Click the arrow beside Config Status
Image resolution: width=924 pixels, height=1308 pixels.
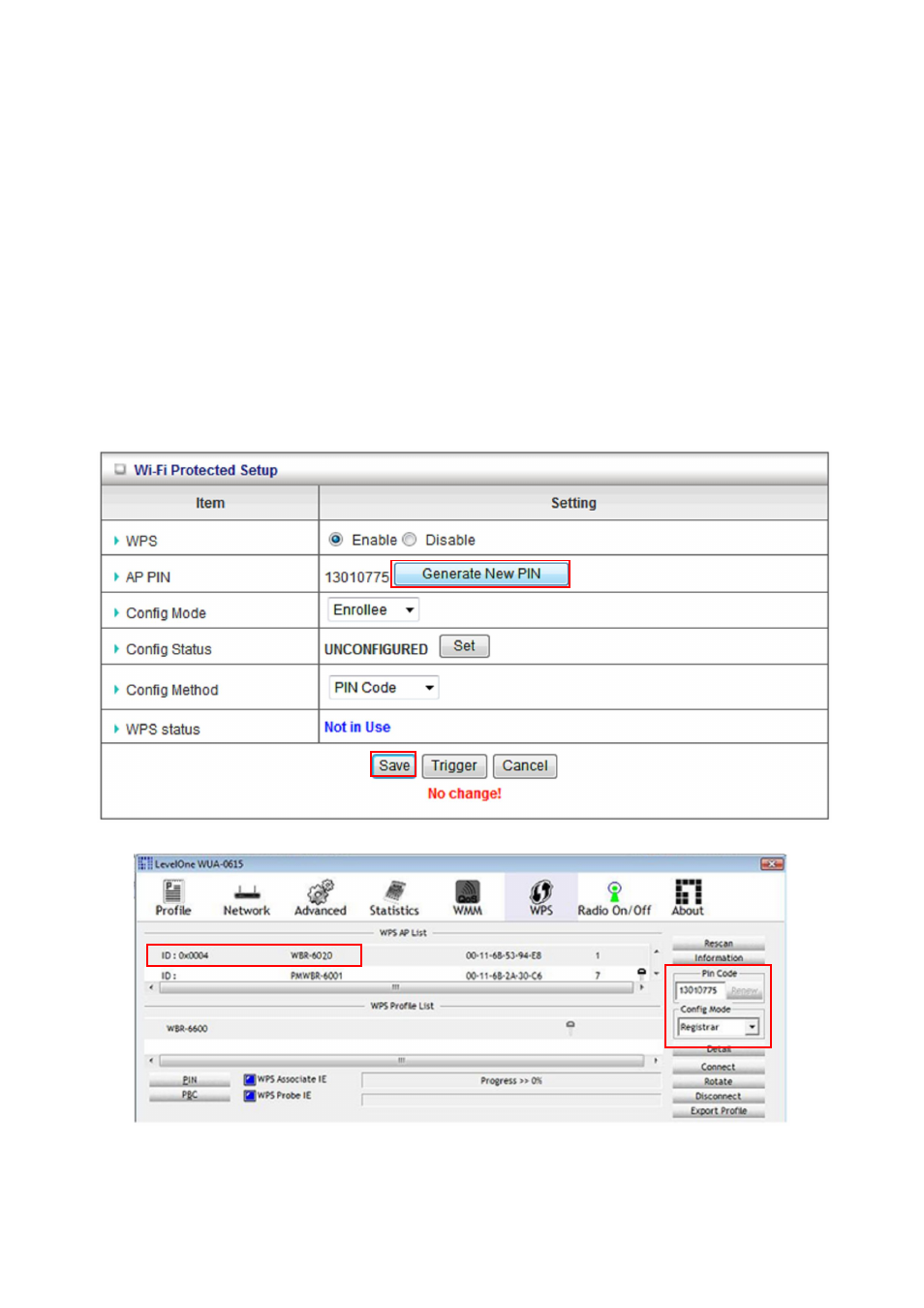pyautogui.click(x=116, y=649)
